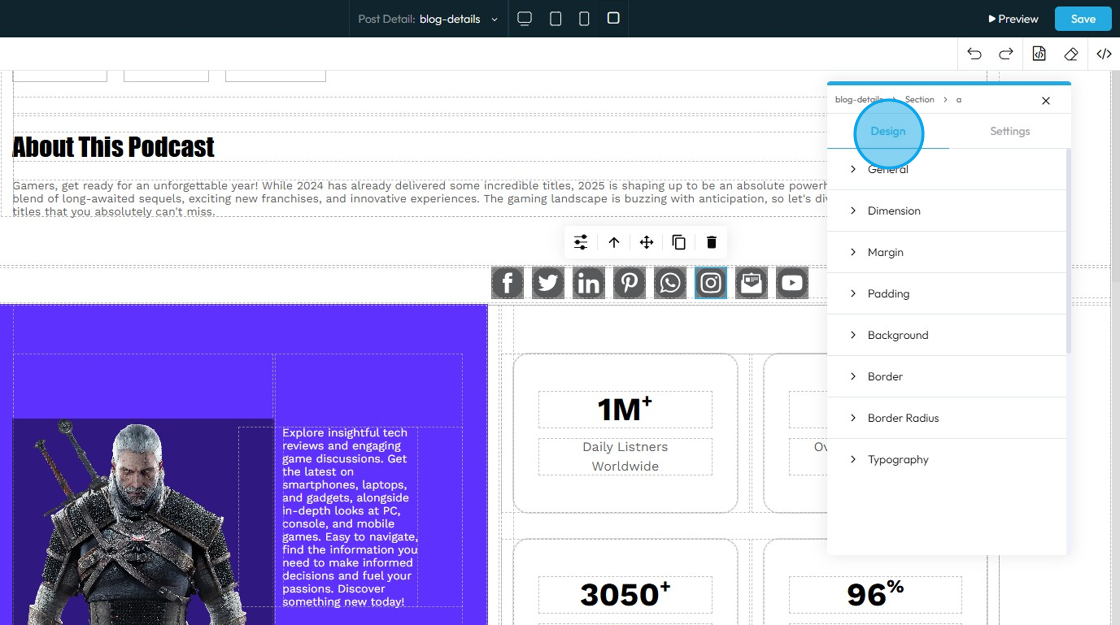Open the Post Detail blog-details dropdown
1120x625 pixels.
[427, 19]
